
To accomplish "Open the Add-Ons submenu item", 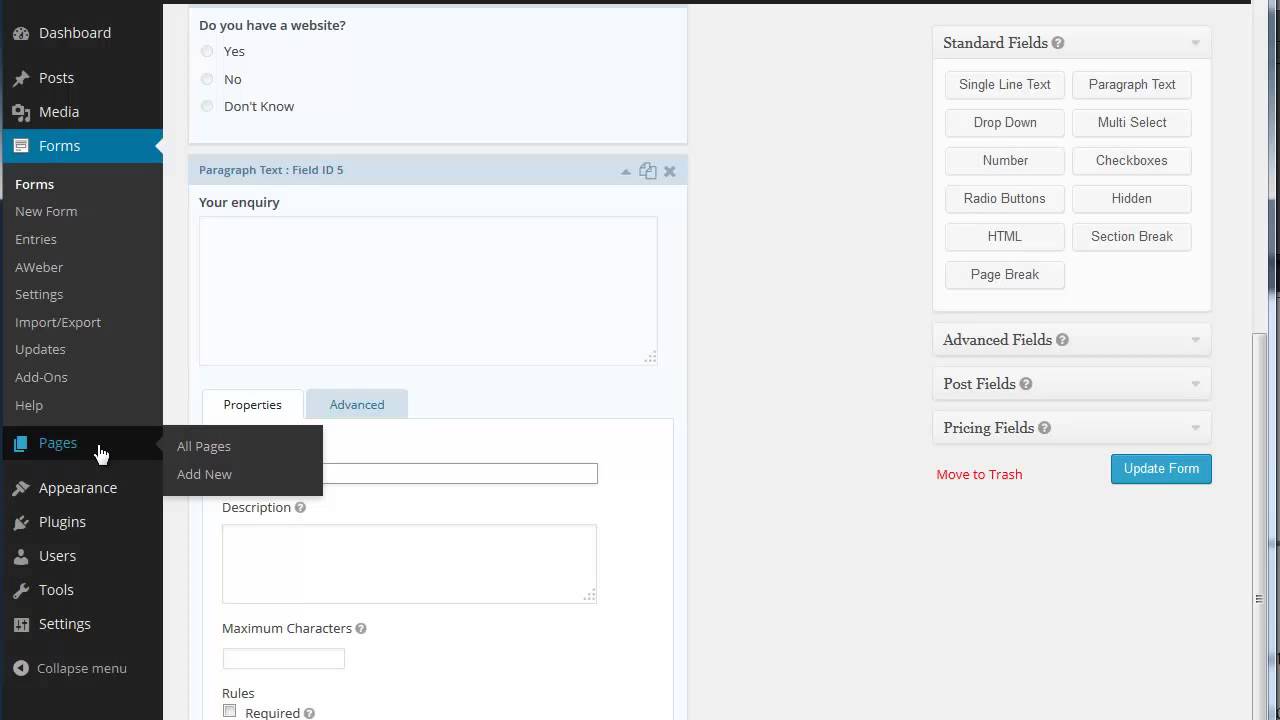I will pyautogui.click(x=41, y=378).
